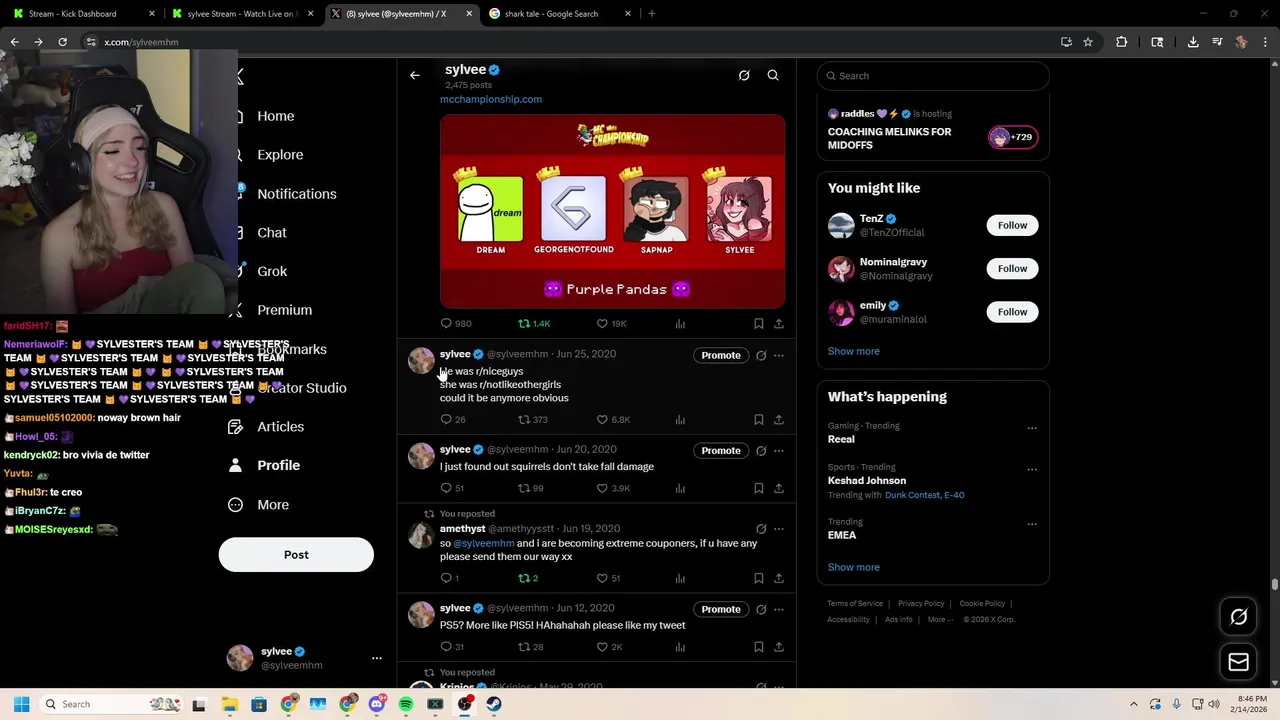
Task: Open options for the Reeal trend
Action: [x=1031, y=428]
